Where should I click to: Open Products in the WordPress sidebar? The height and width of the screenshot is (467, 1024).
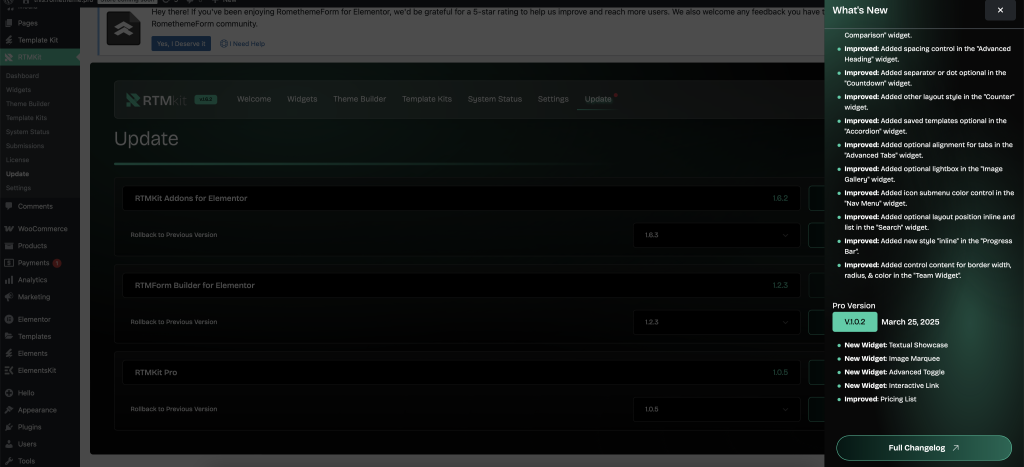[x=32, y=246]
